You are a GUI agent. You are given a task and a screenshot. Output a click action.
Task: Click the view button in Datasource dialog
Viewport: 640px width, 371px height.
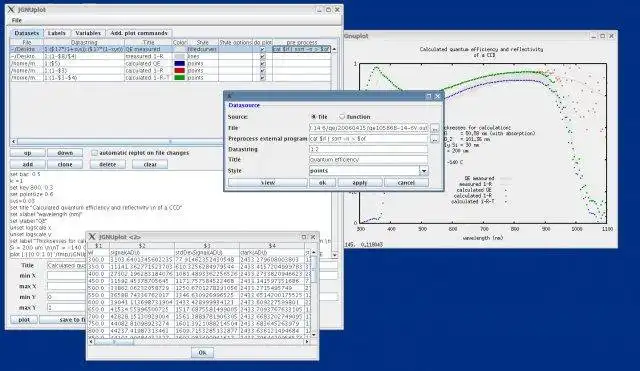[268, 183]
